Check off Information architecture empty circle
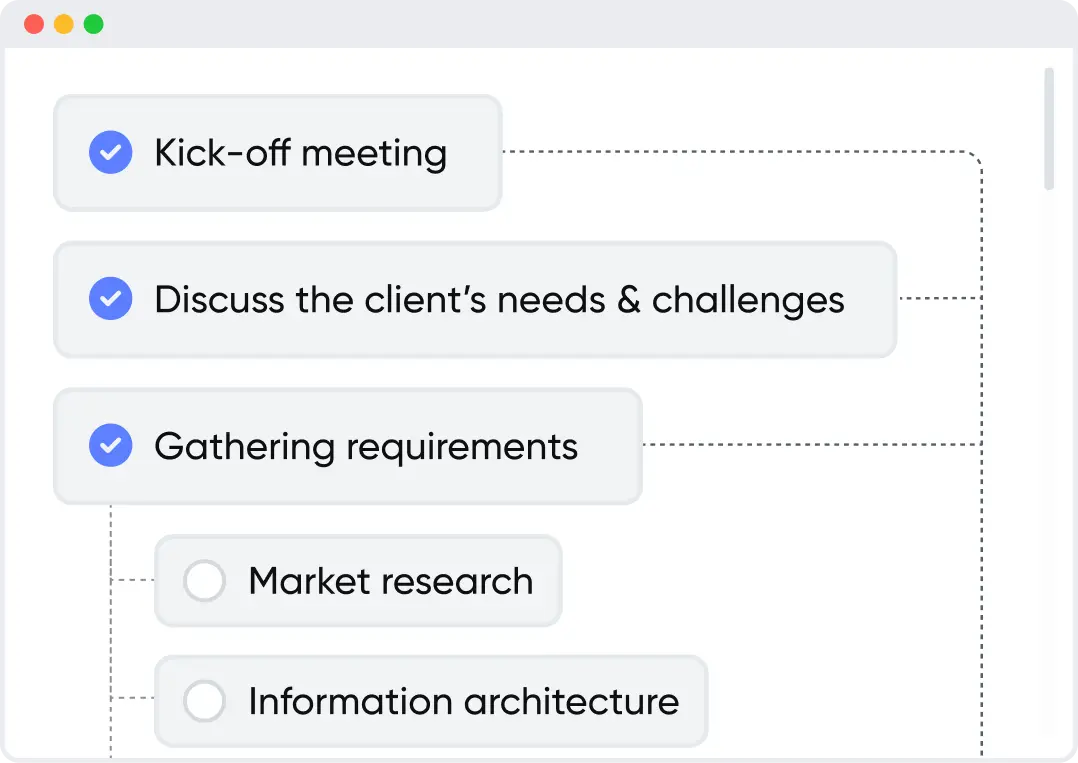Viewport: 1078px width, 763px height. 204,700
